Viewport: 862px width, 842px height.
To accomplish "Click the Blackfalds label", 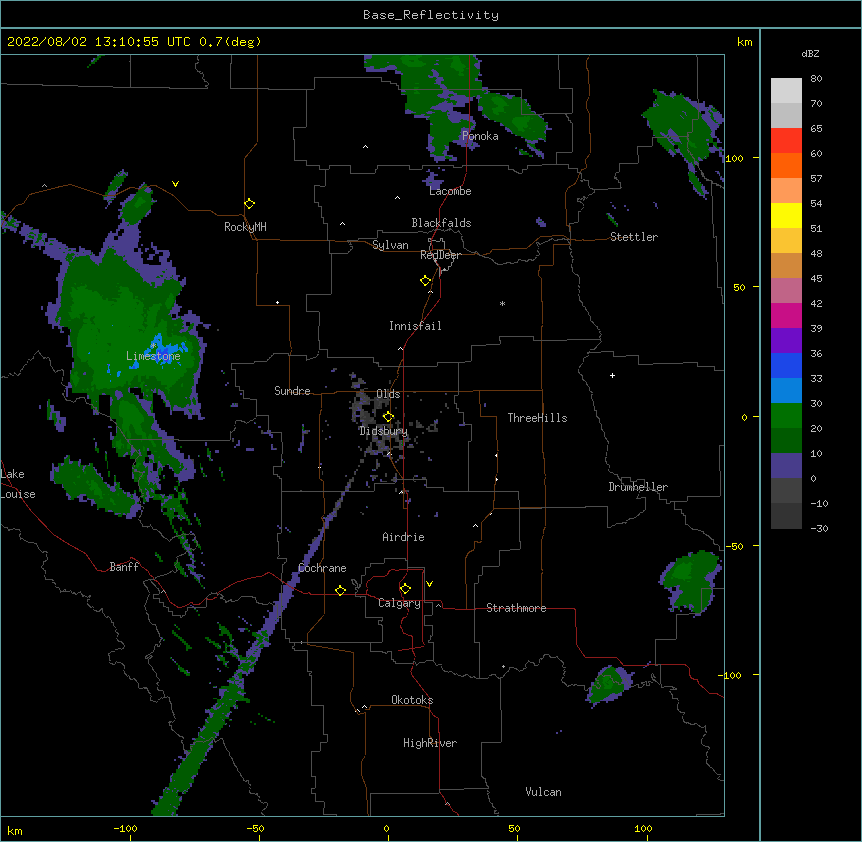I will [x=441, y=223].
